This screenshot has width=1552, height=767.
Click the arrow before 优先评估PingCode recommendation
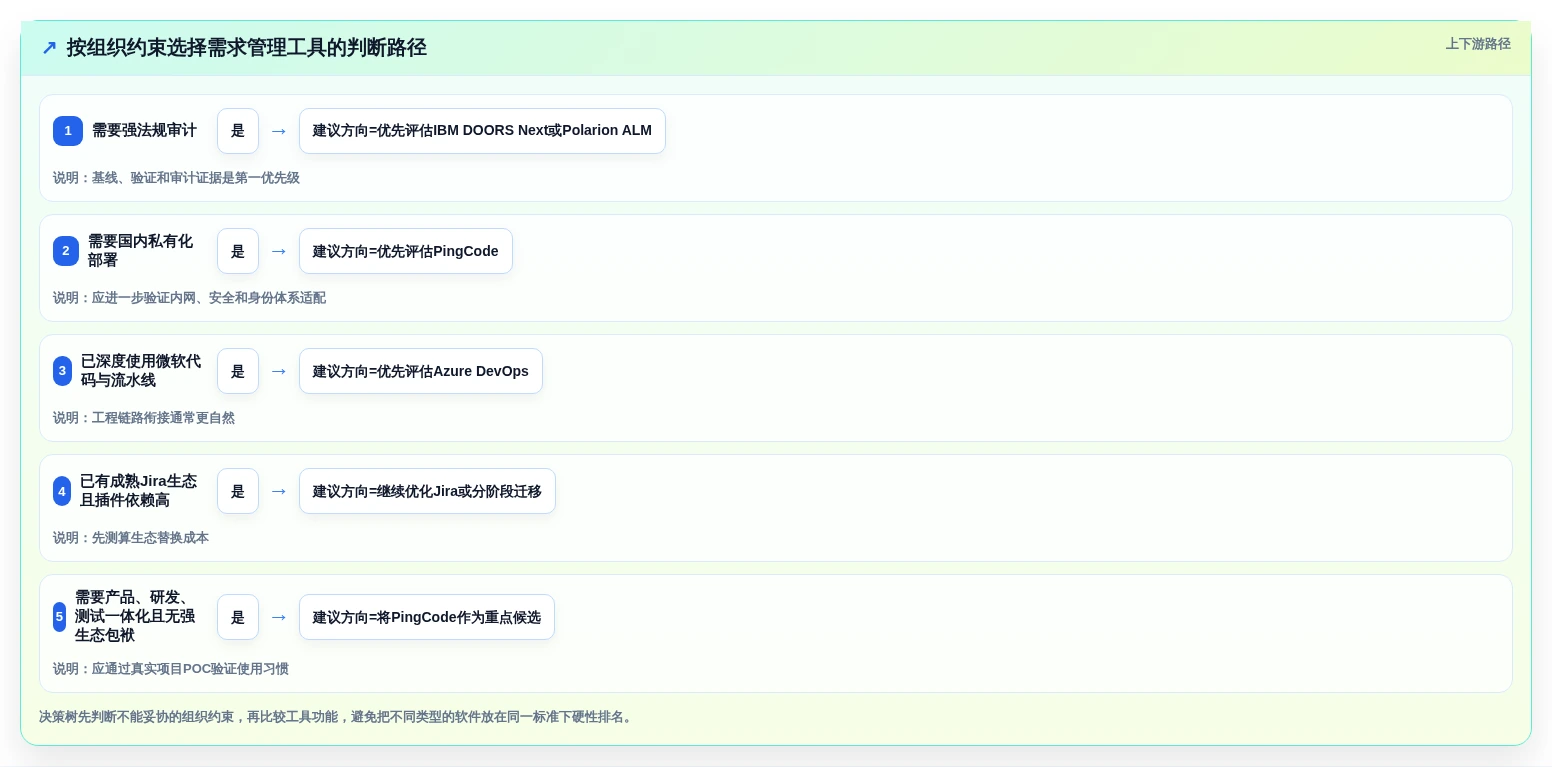click(x=279, y=251)
